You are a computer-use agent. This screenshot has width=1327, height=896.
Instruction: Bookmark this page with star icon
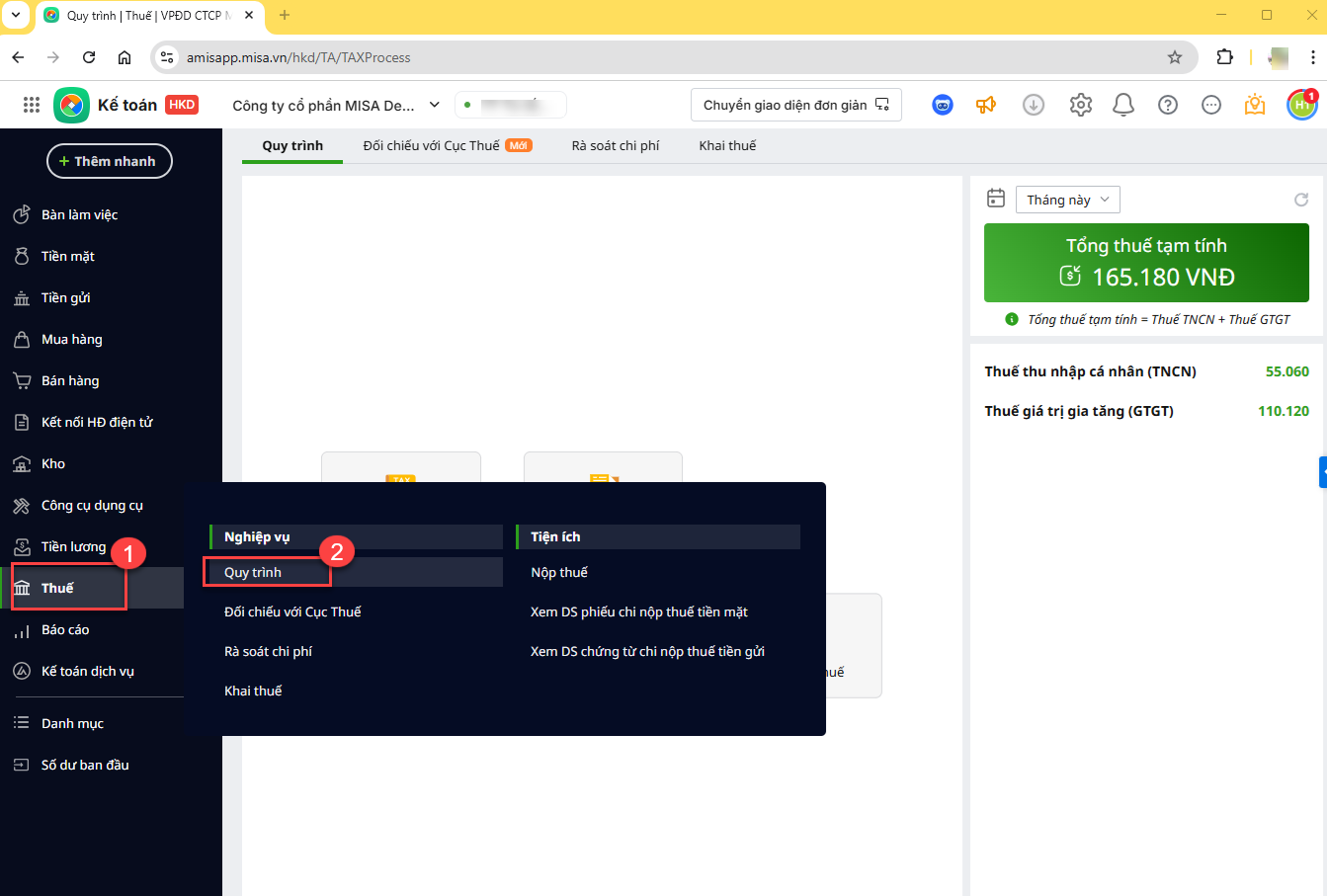pos(1175,57)
